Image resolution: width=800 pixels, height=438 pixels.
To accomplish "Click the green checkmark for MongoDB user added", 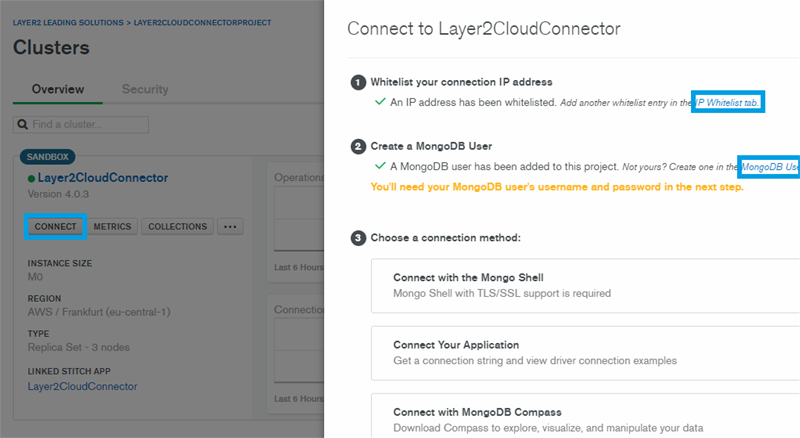I will point(379,166).
